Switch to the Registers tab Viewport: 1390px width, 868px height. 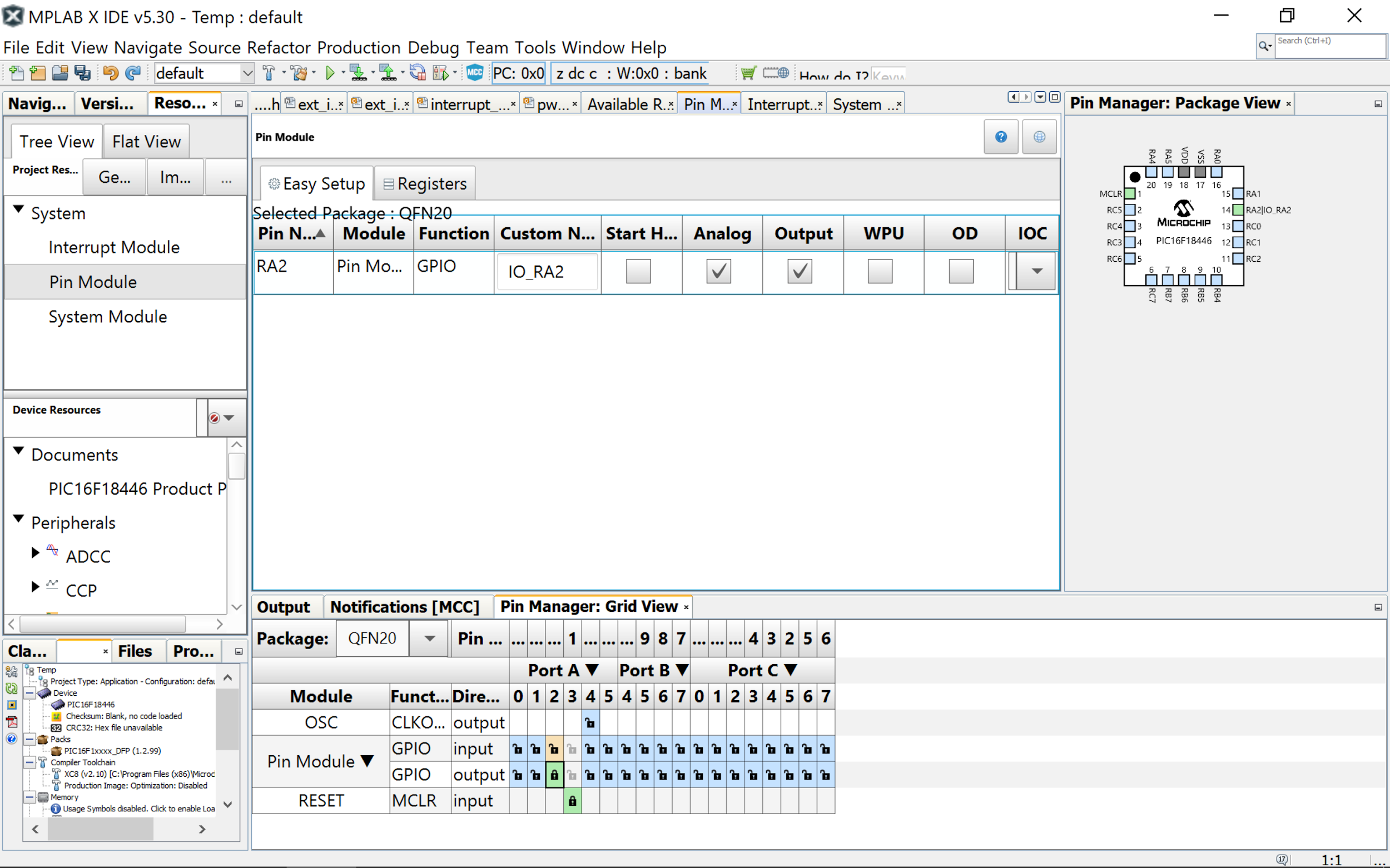[425, 184]
